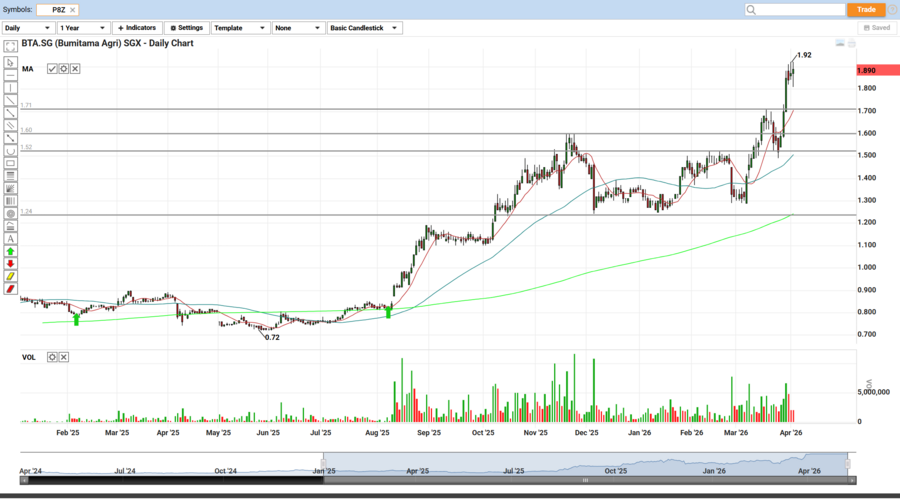
Task: Remove the MA indicator
Action: tap(75, 69)
